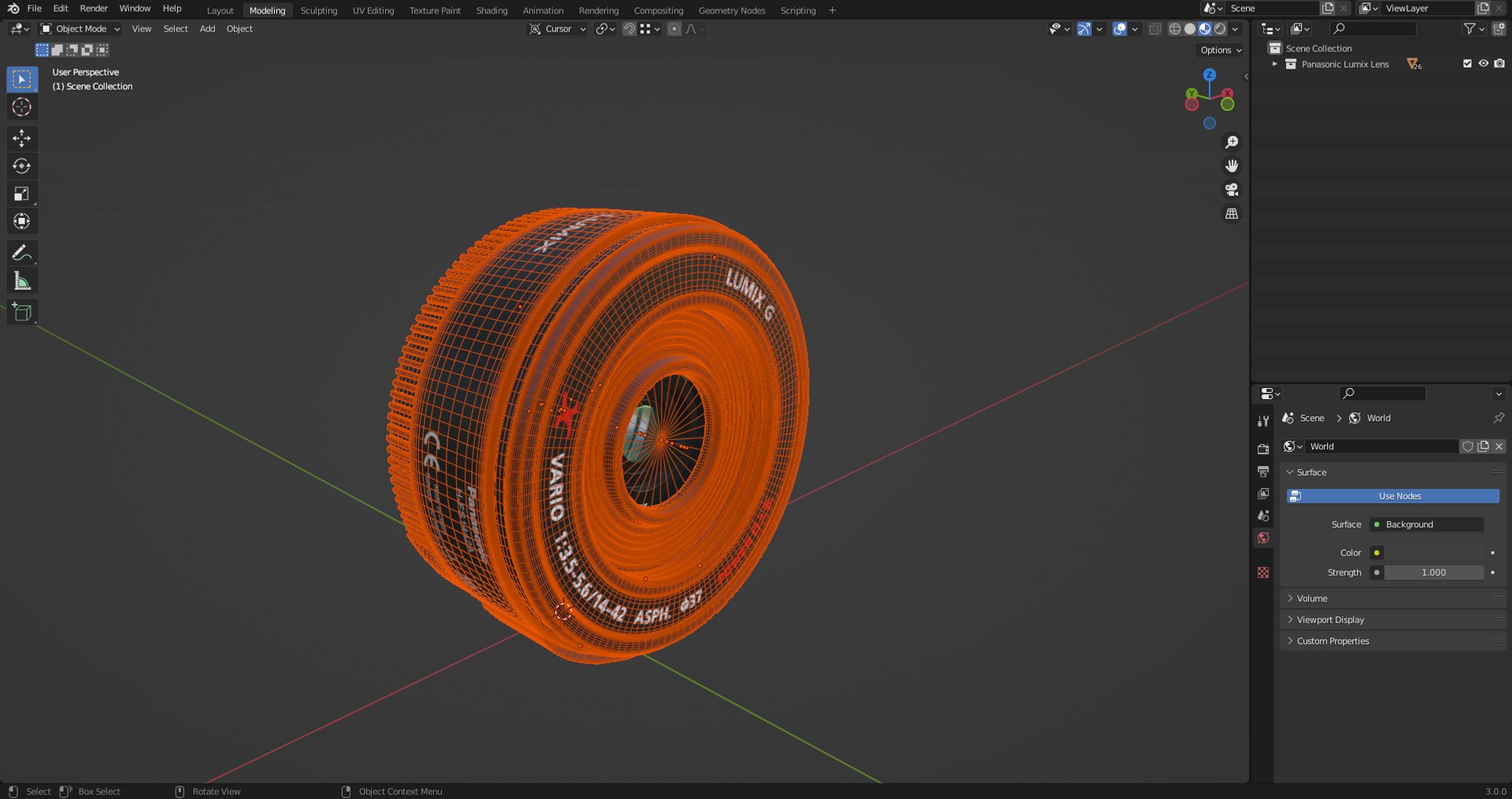Switch to rendered viewport shading
Viewport: 1512px width, 799px height.
coord(1220,29)
